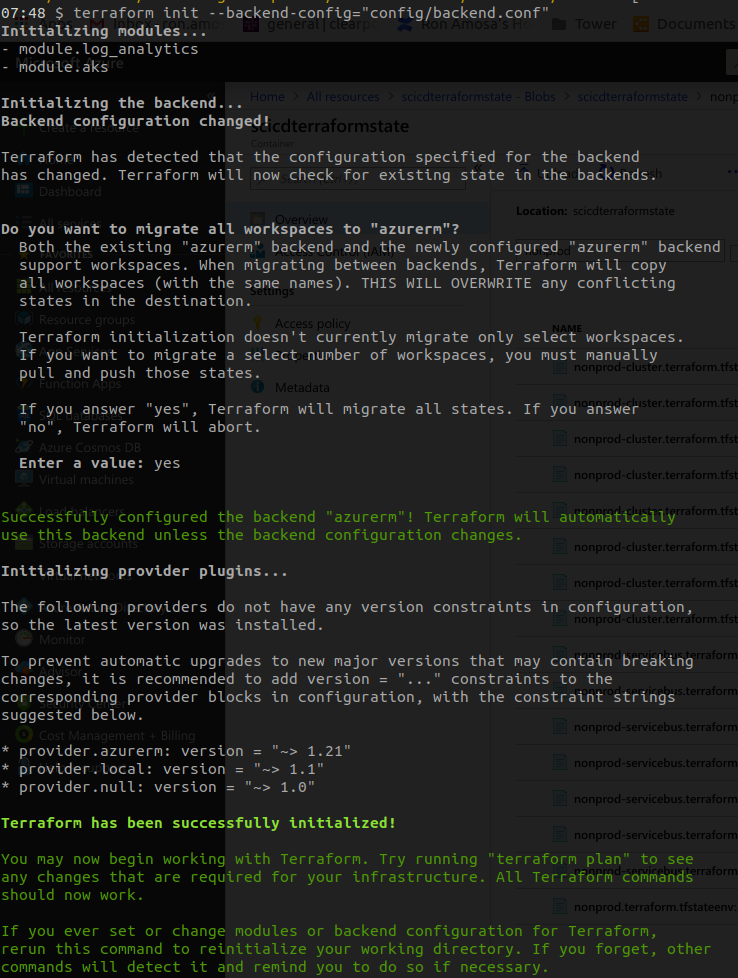Open Cost Management + Billing sidebar item
The height and width of the screenshot is (978, 738).
point(117,735)
